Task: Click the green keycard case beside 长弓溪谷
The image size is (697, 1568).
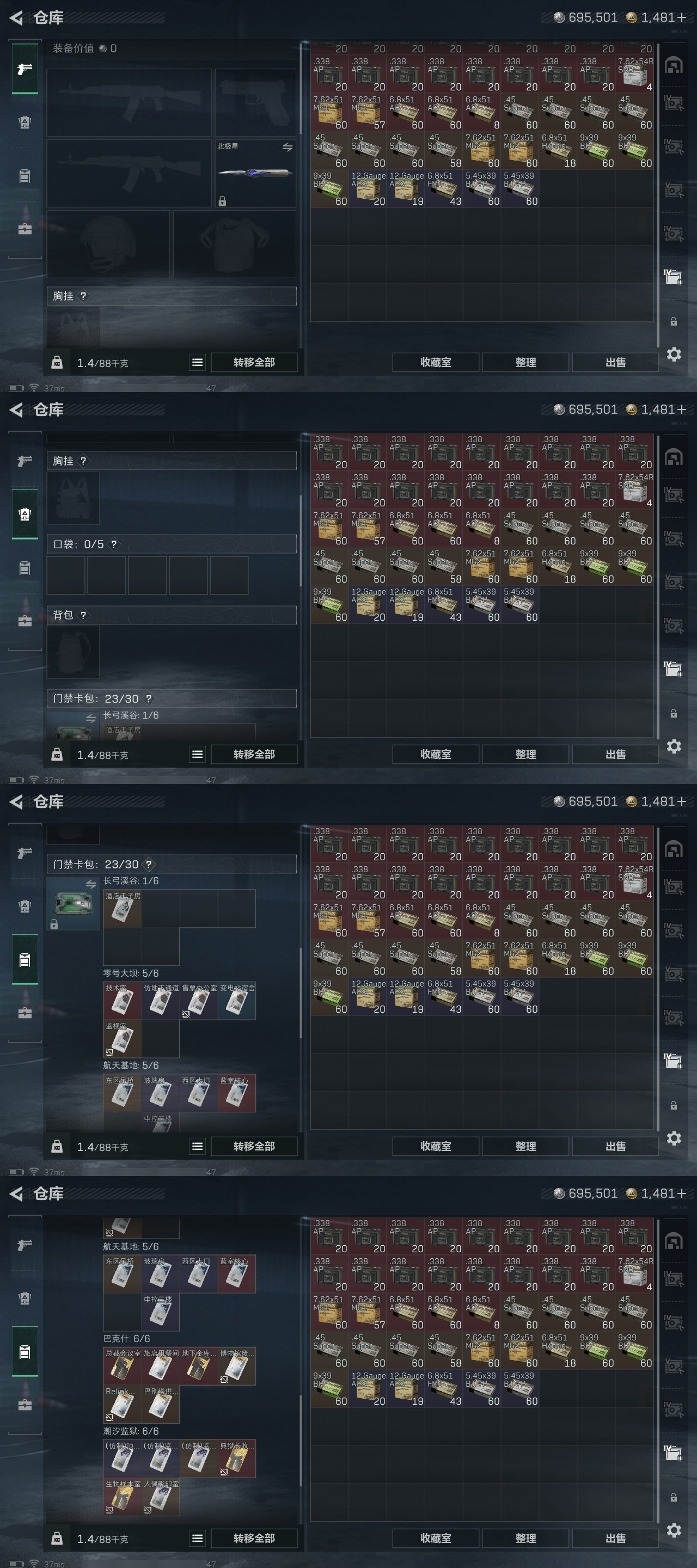Action: click(x=73, y=903)
